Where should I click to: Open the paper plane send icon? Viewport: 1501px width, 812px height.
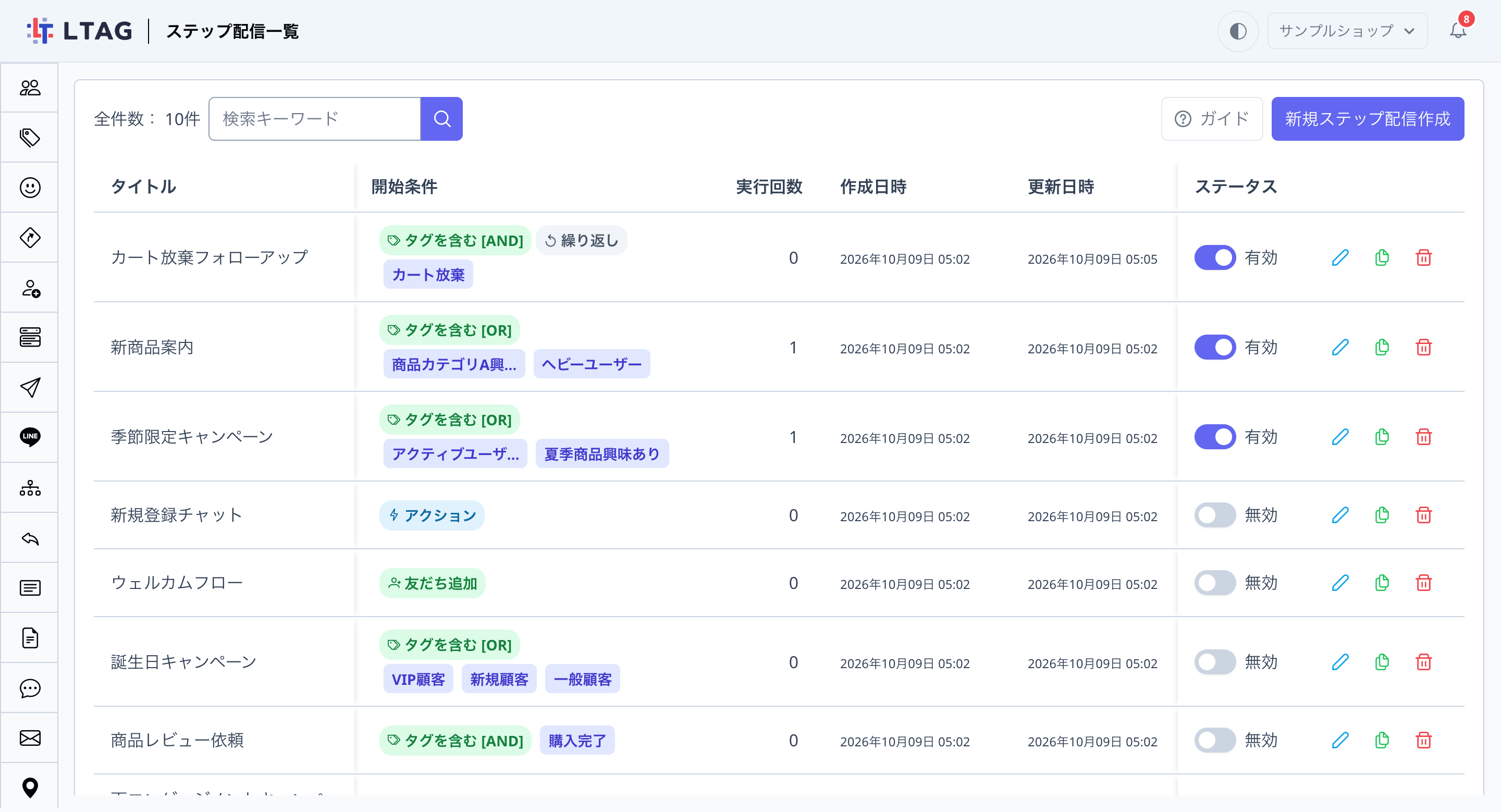30,387
